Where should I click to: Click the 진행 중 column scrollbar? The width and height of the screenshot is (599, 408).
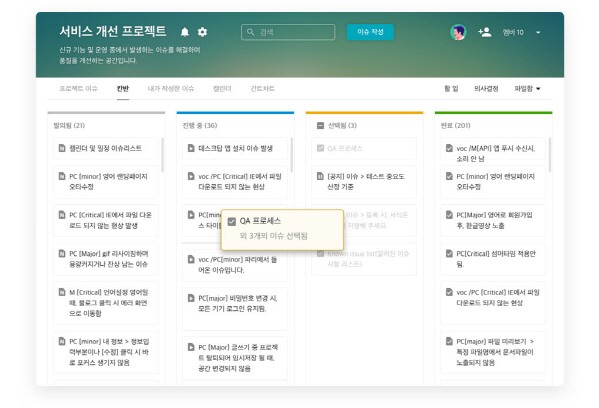click(292, 155)
